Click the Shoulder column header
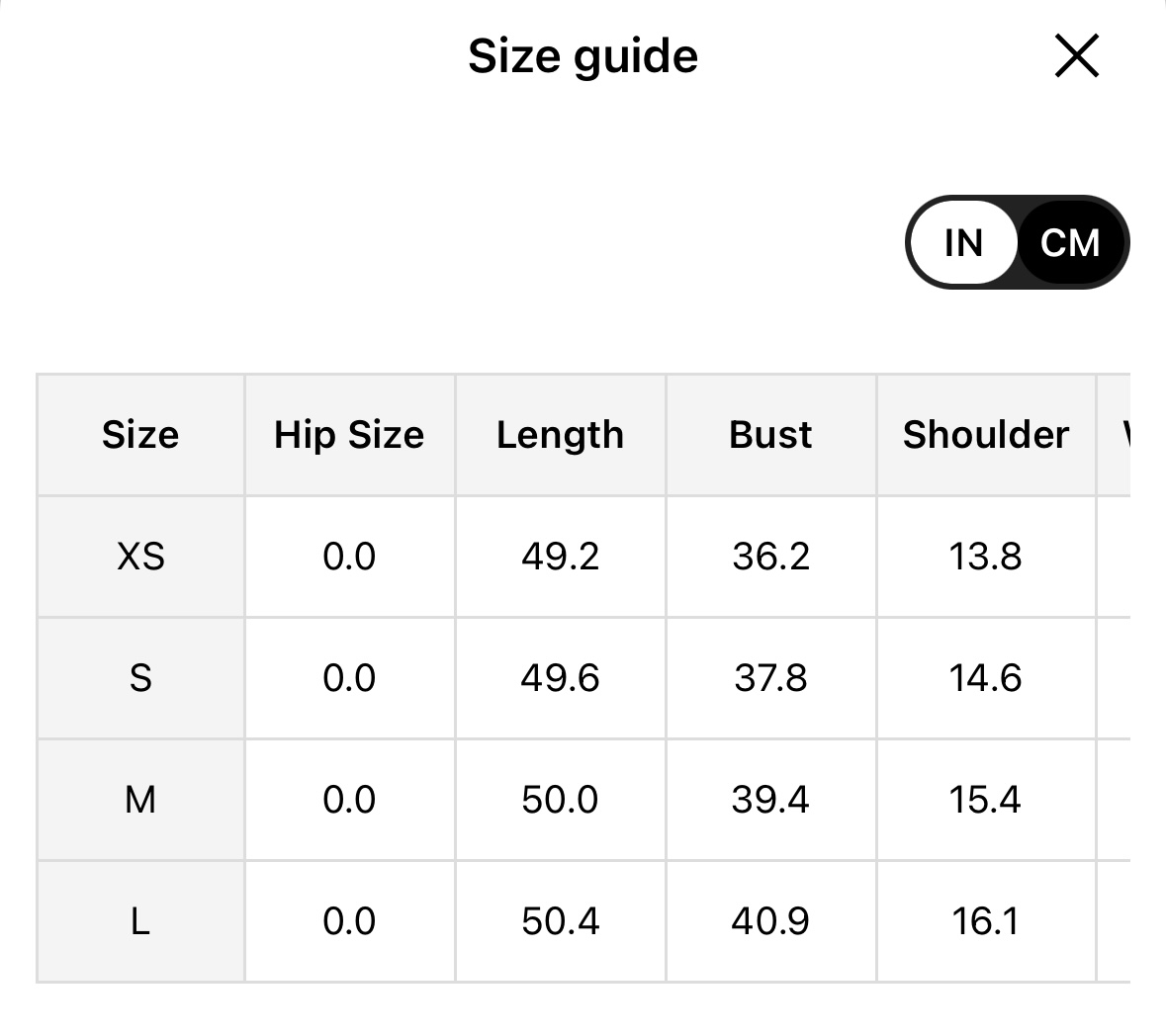Screen dimensions: 1166x1036 (x=985, y=435)
